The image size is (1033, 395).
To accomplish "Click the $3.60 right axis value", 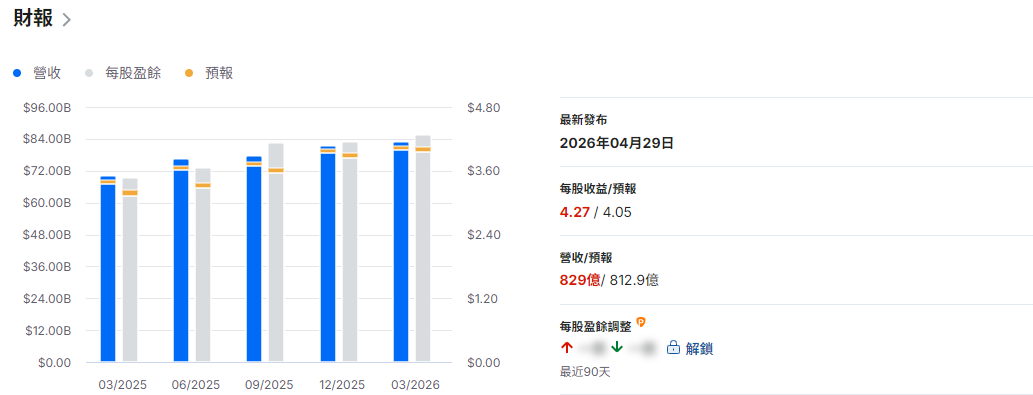I will (484, 171).
